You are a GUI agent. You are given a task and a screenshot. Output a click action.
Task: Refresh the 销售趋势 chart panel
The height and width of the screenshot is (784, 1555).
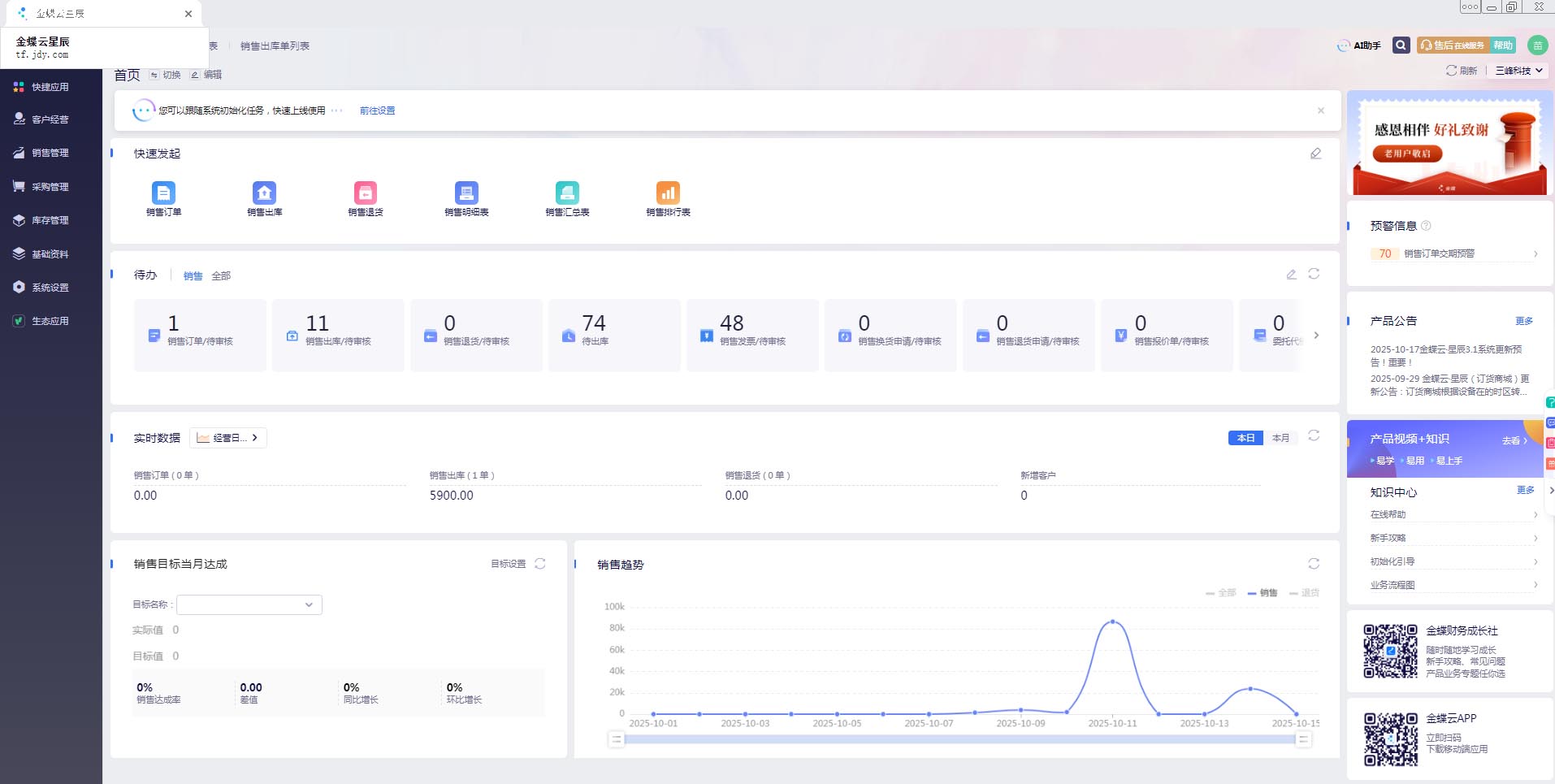(x=1314, y=564)
